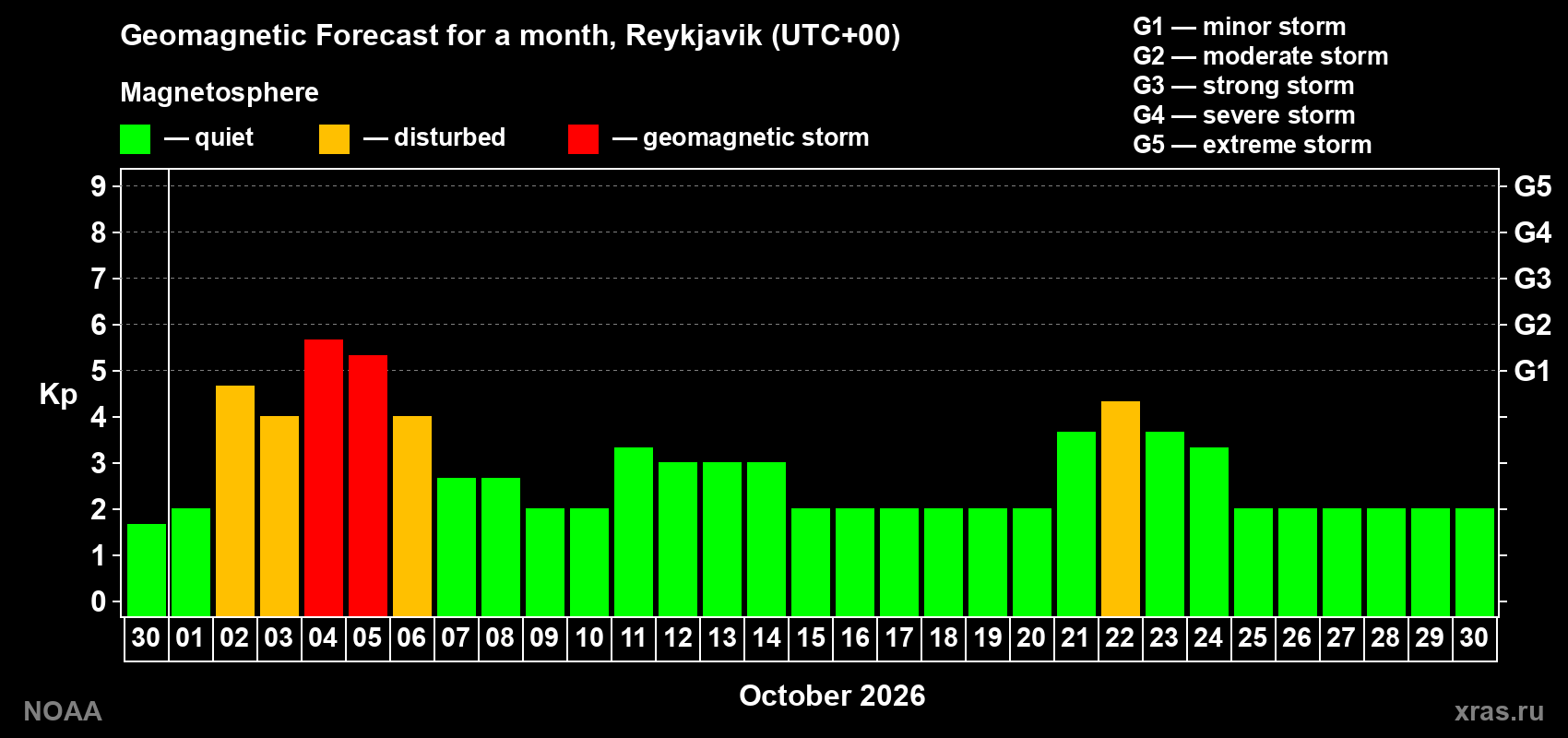
Task: Click the date label '04' on the x-axis
Action: point(323,637)
